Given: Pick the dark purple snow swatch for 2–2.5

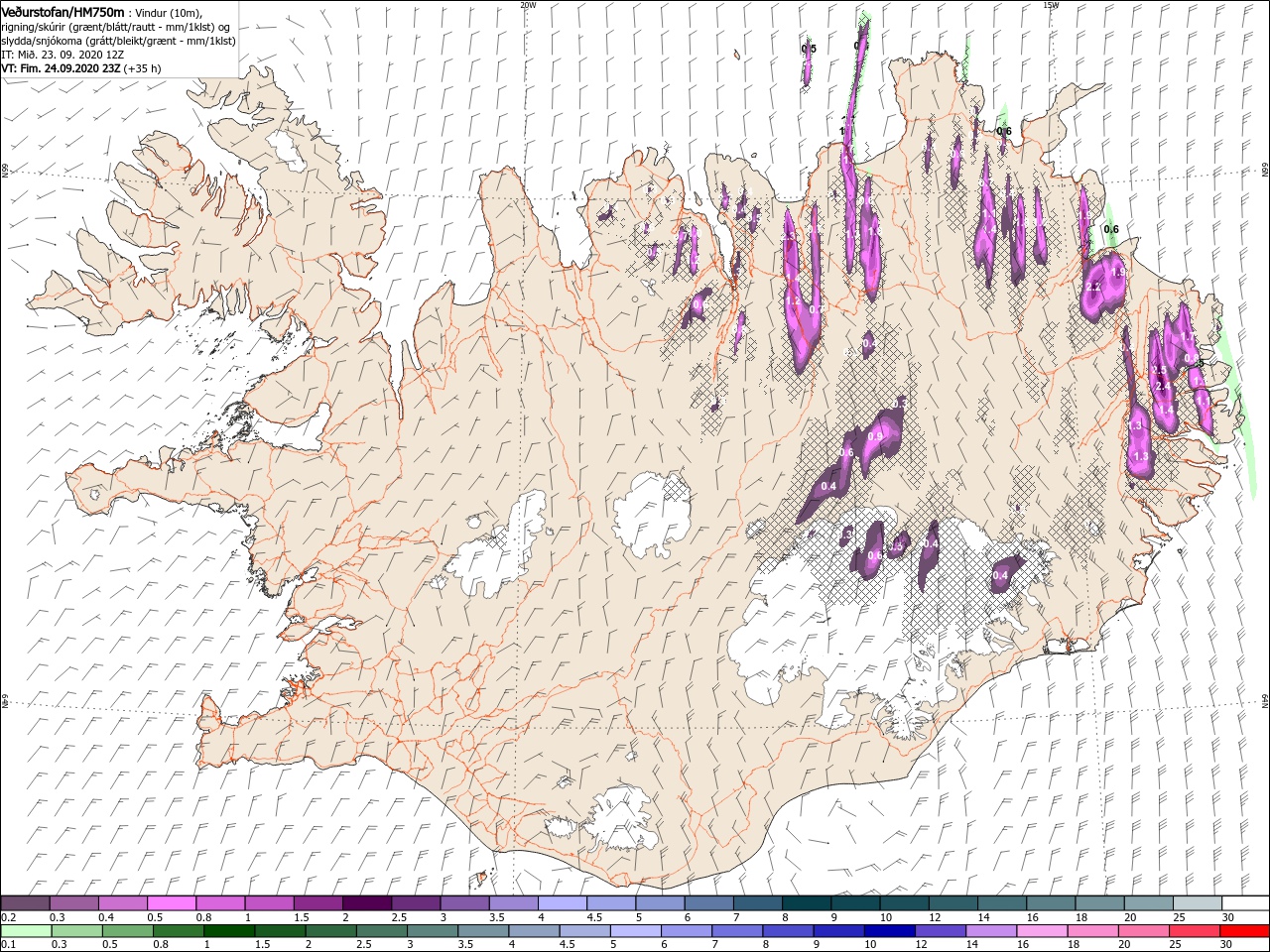Looking at the screenshot, I should pos(367,902).
